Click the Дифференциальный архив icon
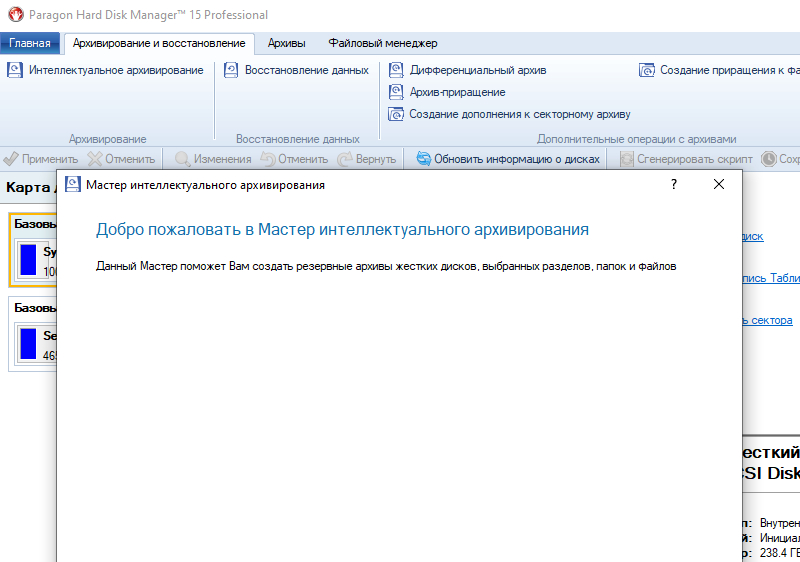The height and width of the screenshot is (562, 800). 396,70
